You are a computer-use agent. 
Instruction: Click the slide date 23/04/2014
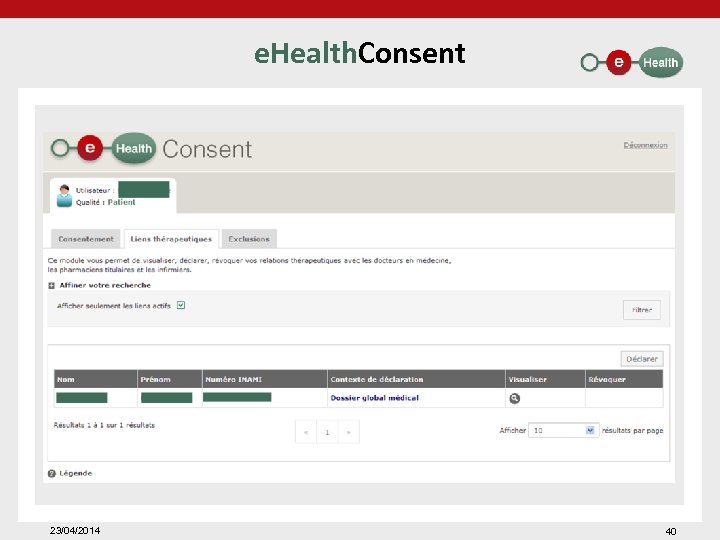pyautogui.click(x=75, y=530)
